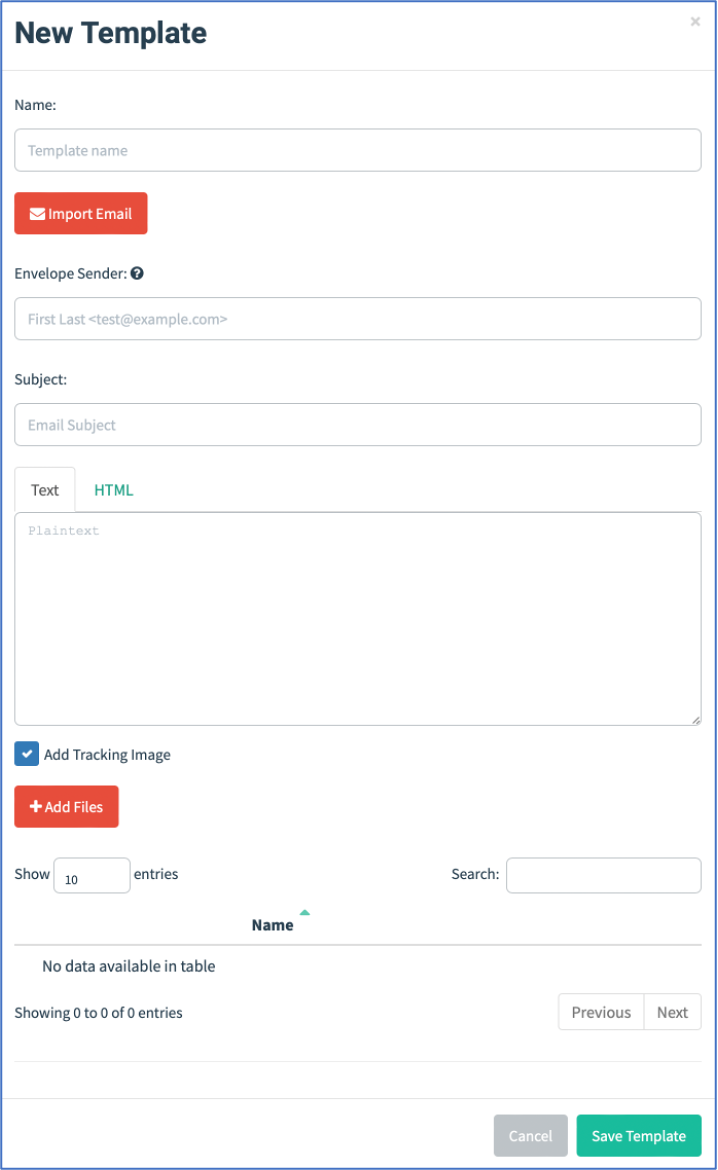This screenshot has height=1170, width=718.
Task: Click the Template name input field
Action: coord(358,151)
